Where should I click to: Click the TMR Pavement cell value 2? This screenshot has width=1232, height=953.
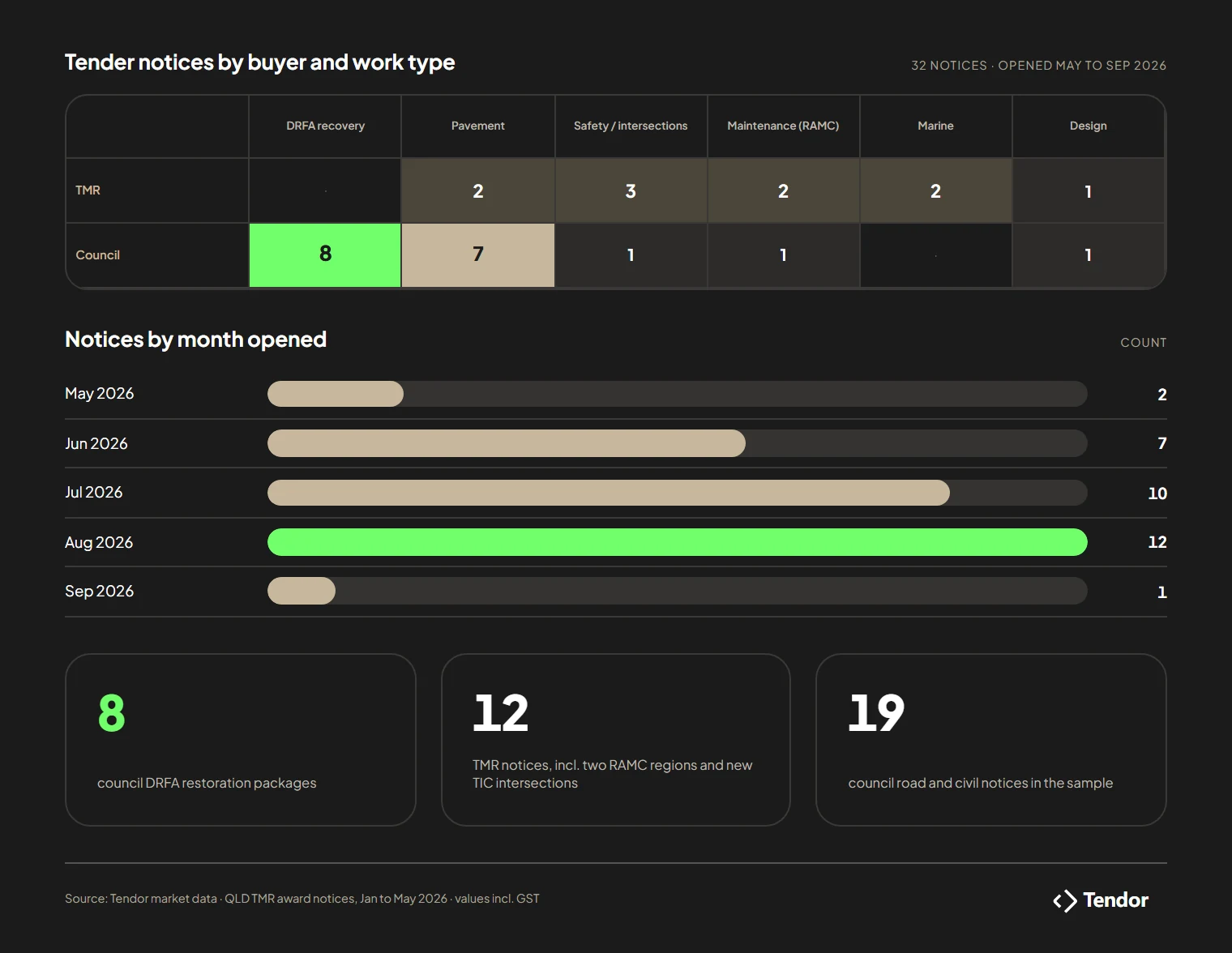click(478, 191)
